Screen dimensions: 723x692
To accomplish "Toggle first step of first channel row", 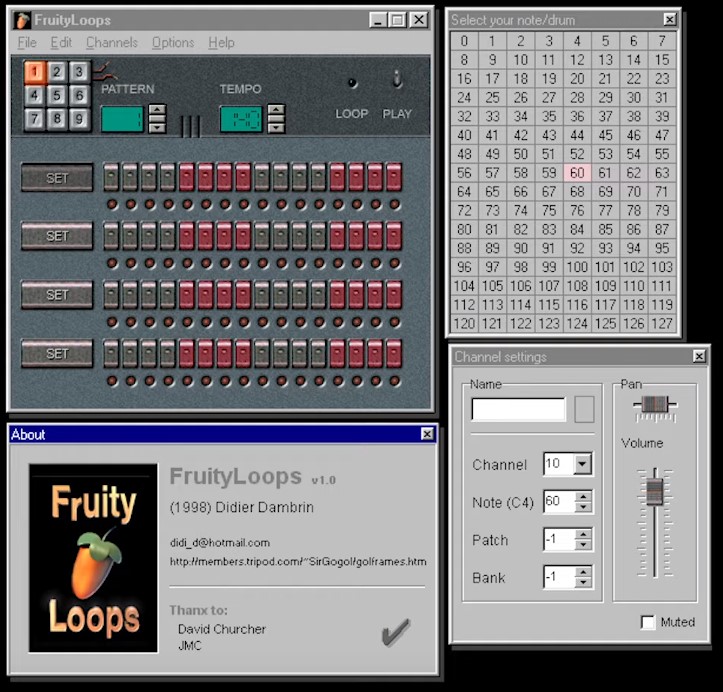I will point(111,177).
